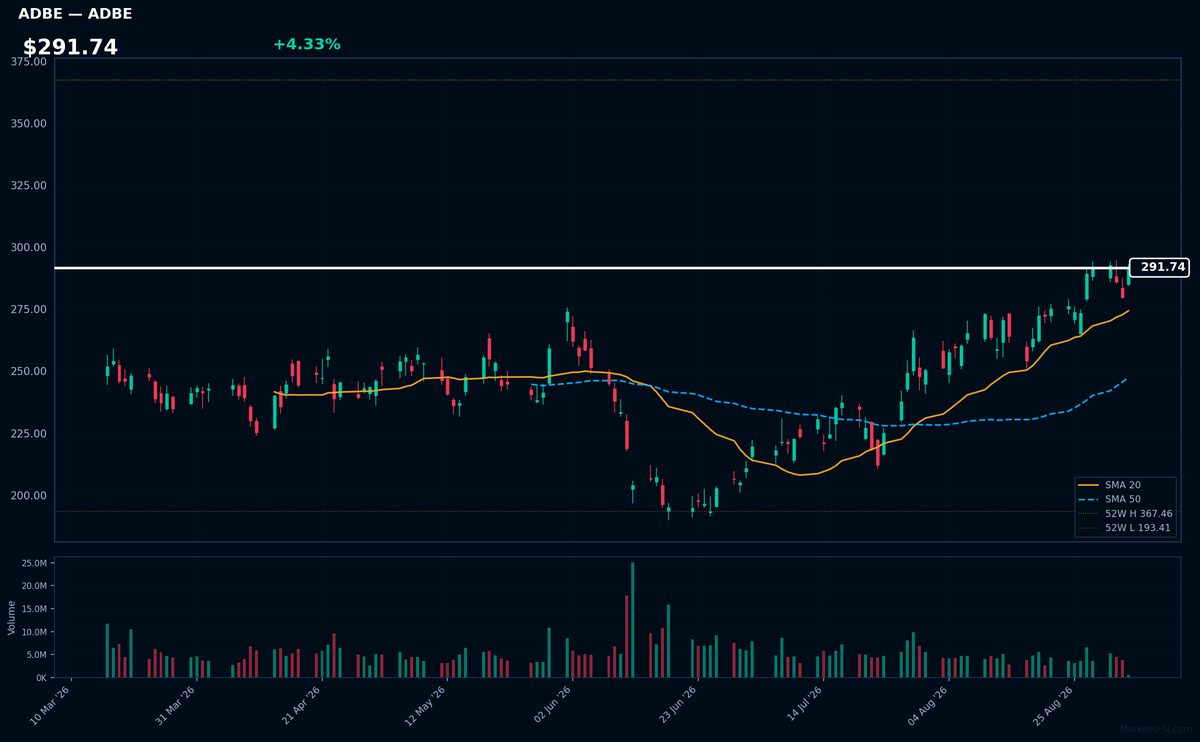Click the 225.00 price axis label
Image resolution: width=1200 pixels, height=742 pixels.
tap(28, 434)
